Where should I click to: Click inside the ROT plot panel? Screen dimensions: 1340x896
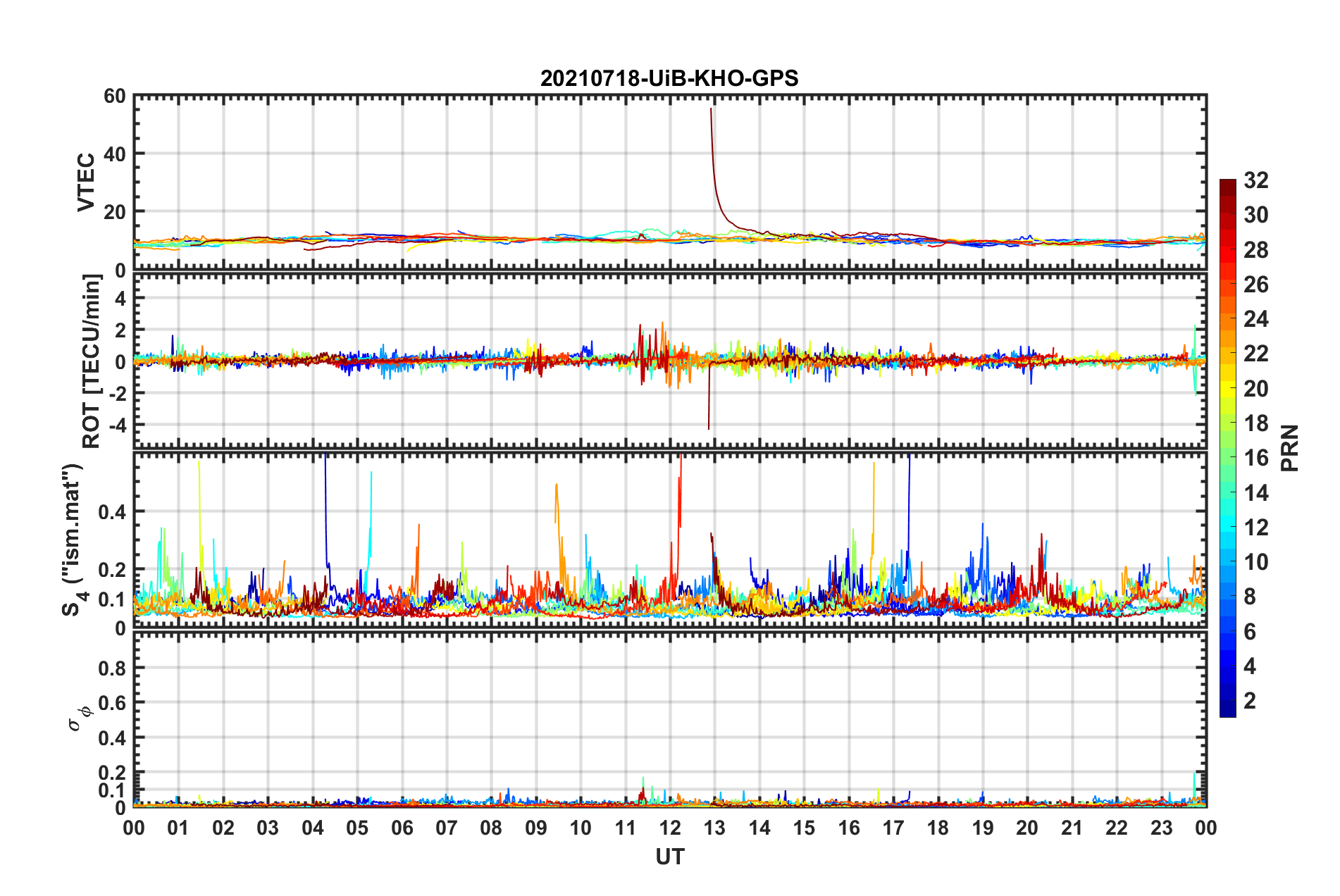click(x=670, y=361)
